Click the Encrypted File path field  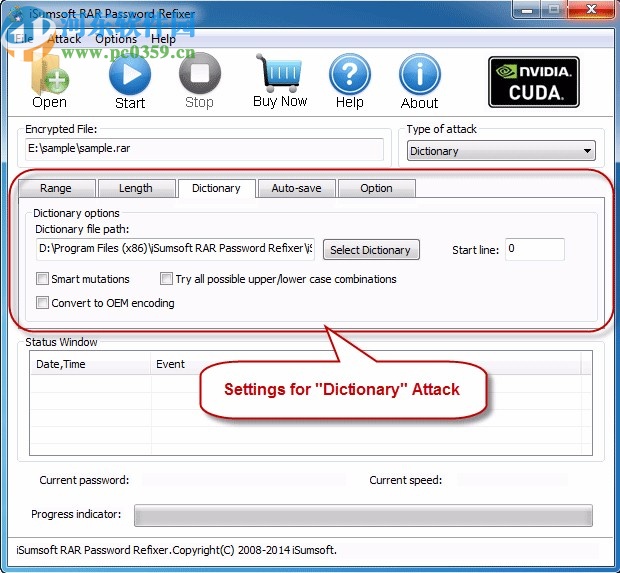204,149
